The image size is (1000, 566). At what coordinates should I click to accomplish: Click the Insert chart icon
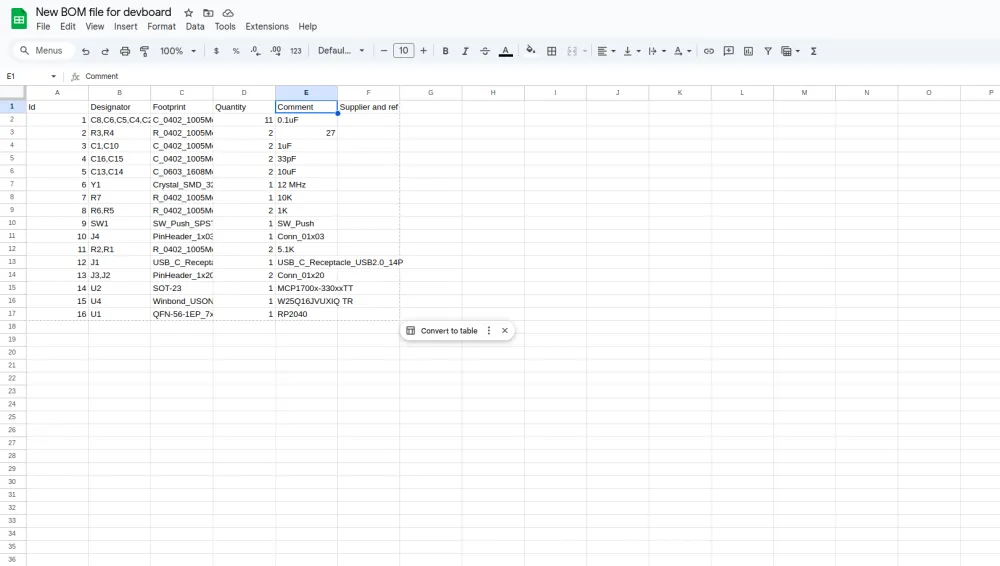tap(748, 51)
